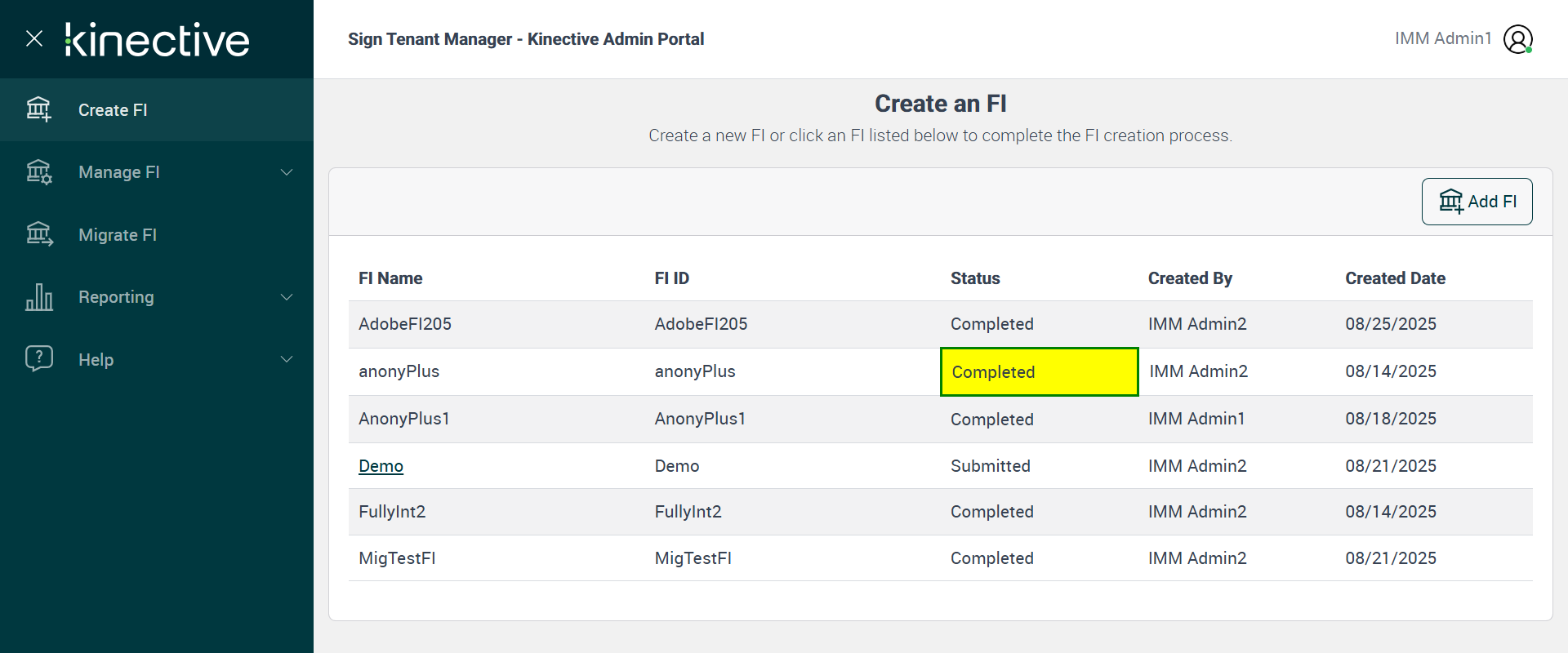Expand the Reporting submenu chevron
The image size is (1568, 653).
tap(287, 297)
